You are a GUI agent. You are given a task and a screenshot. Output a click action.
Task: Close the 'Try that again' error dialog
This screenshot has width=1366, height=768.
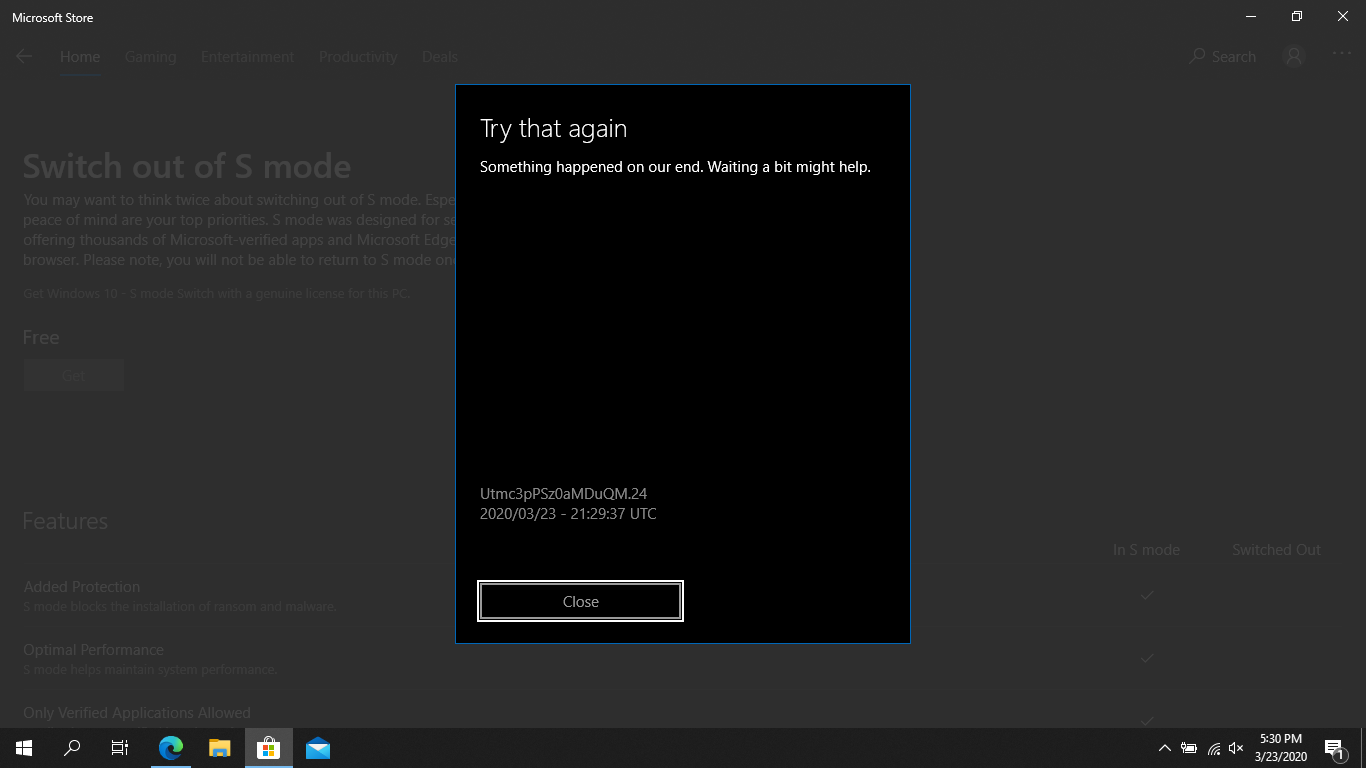(x=580, y=601)
